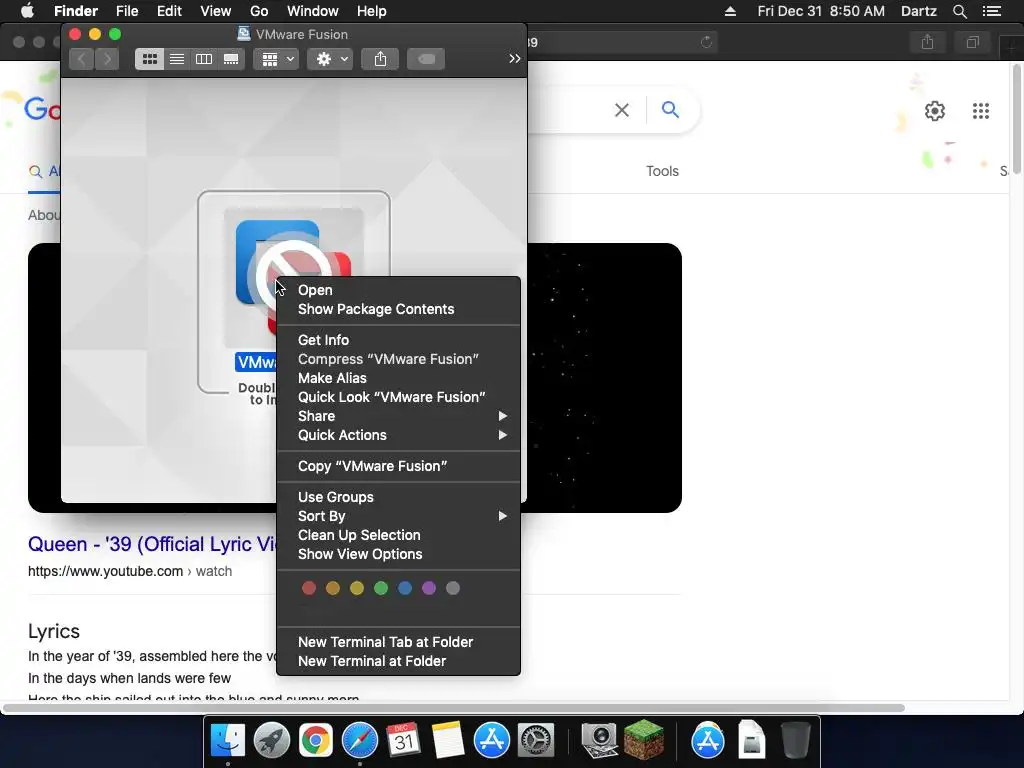
Task: Open Minecraft from the Dock
Action: pos(644,739)
